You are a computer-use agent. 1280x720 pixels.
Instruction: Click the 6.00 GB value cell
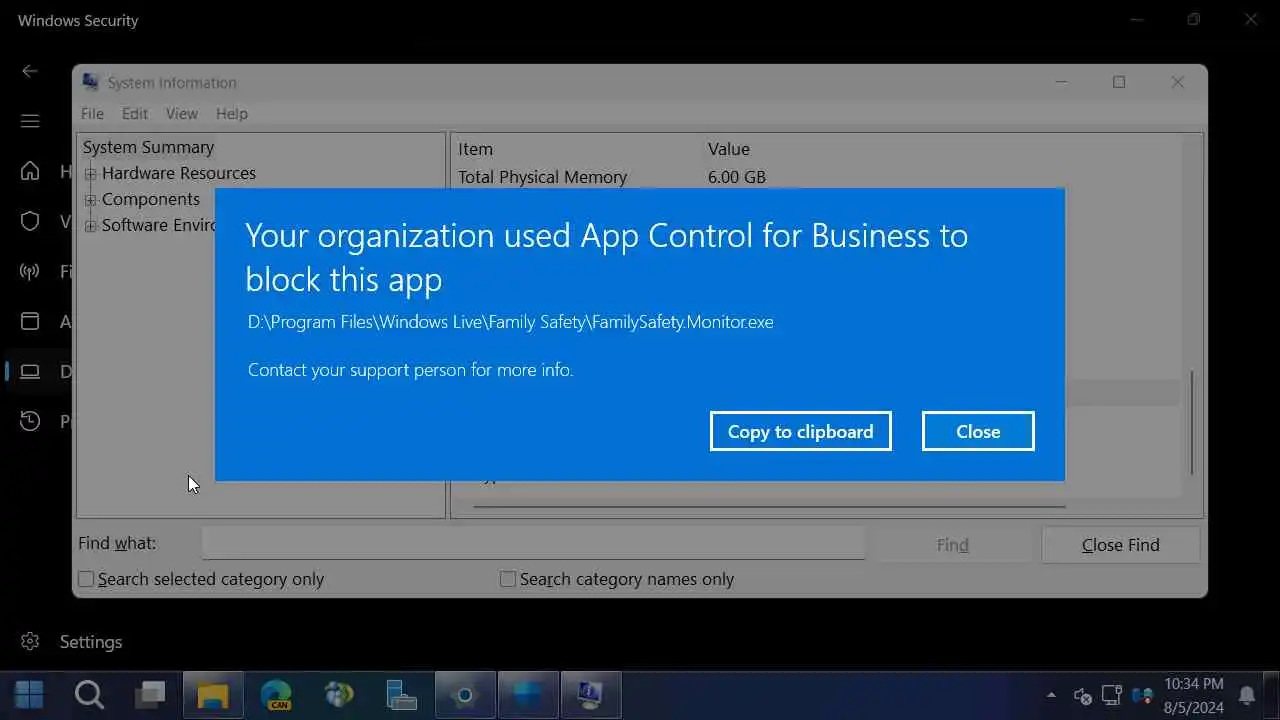(x=737, y=177)
